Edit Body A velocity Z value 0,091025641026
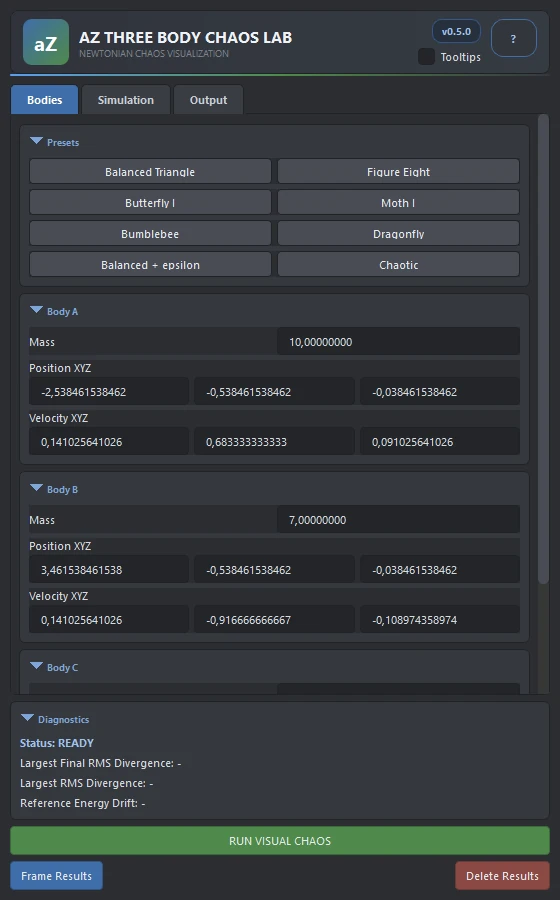560x900 pixels. click(440, 441)
